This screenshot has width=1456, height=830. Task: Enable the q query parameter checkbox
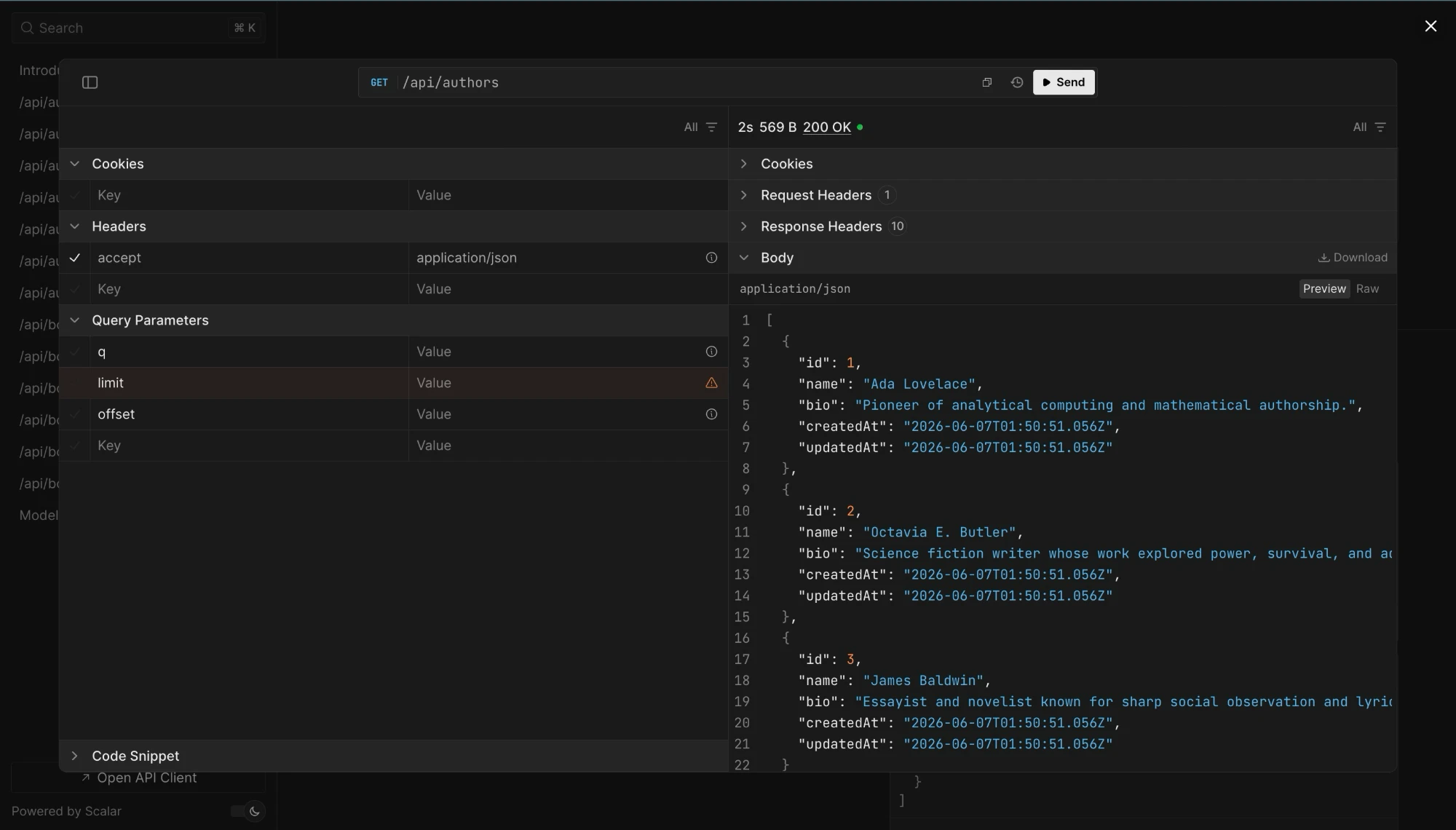[x=75, y=352]
